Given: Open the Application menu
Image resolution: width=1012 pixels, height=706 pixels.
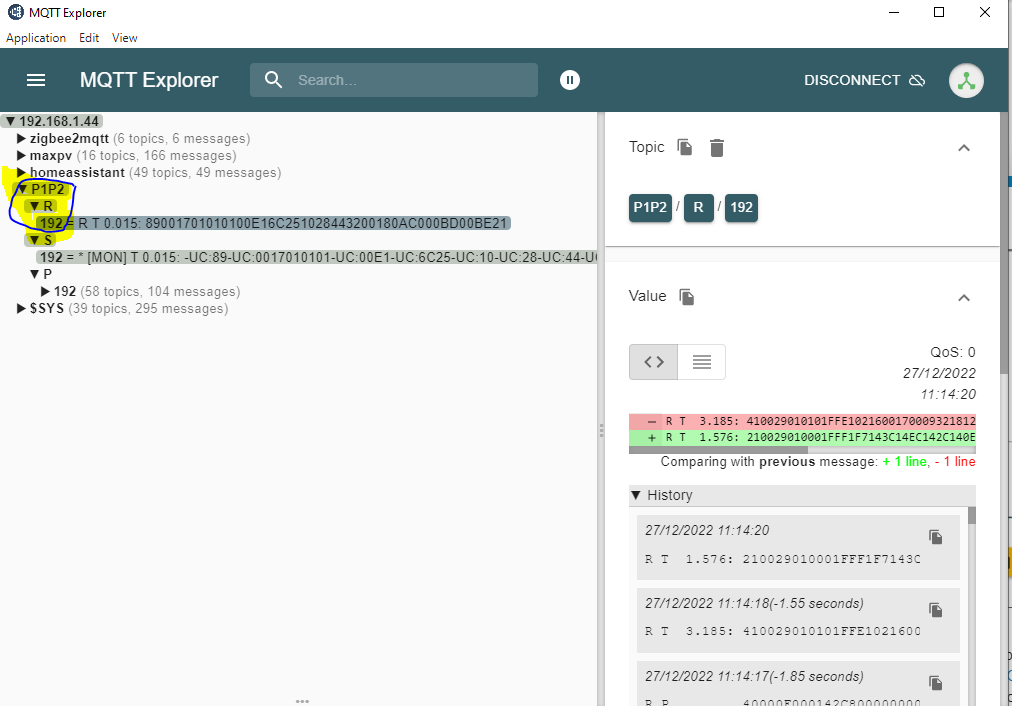Looking at the screenshot, I should tap(36, 38).
